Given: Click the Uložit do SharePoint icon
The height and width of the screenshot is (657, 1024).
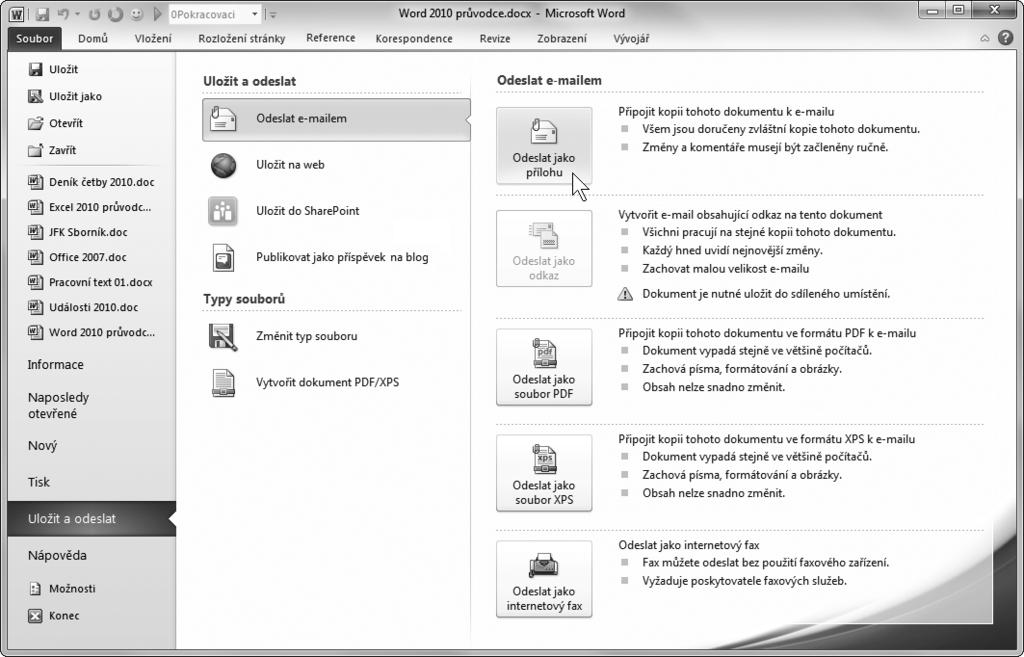Looking at the screenshot, I should point(223,212).
